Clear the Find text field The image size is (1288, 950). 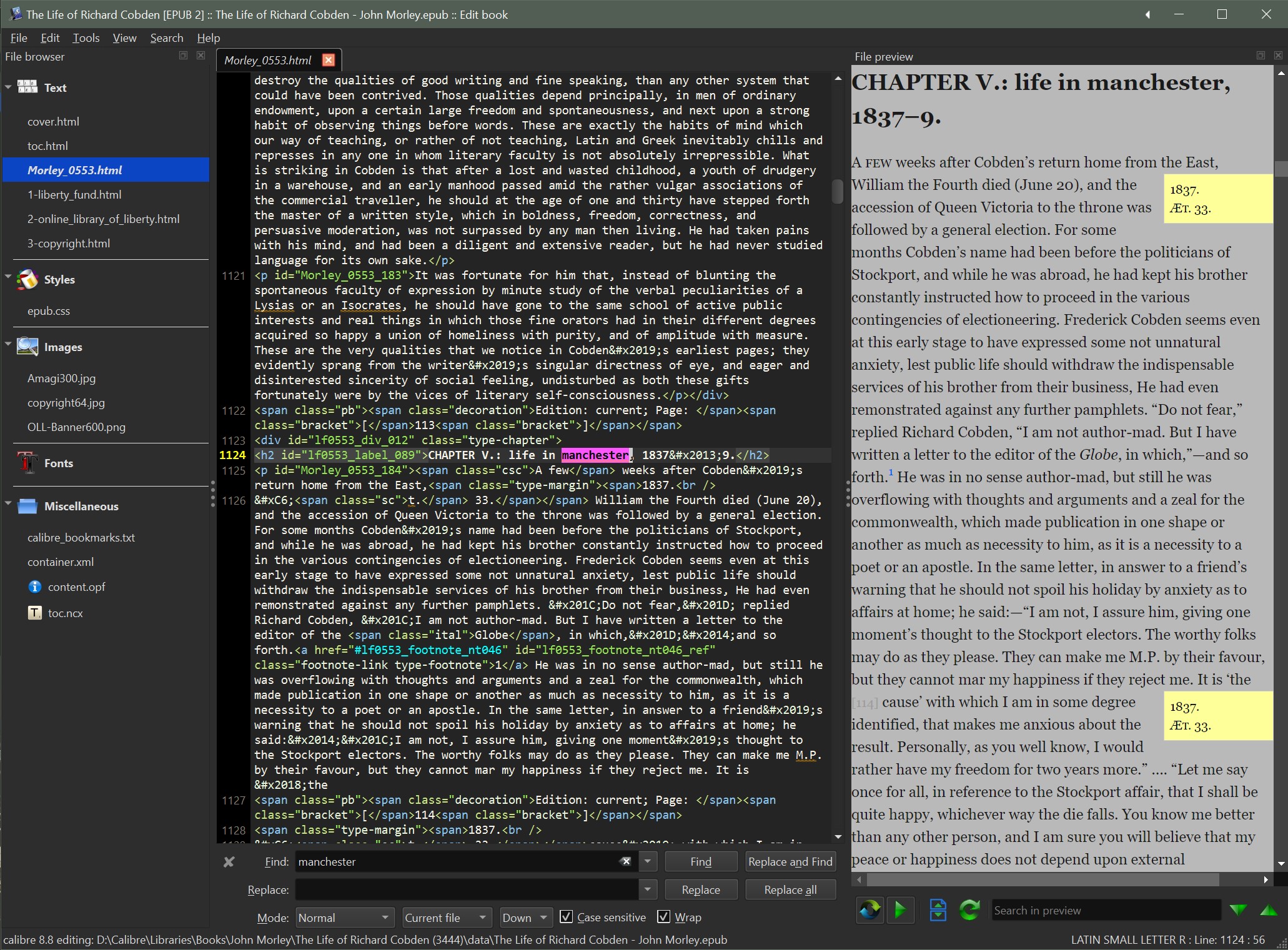625,862
